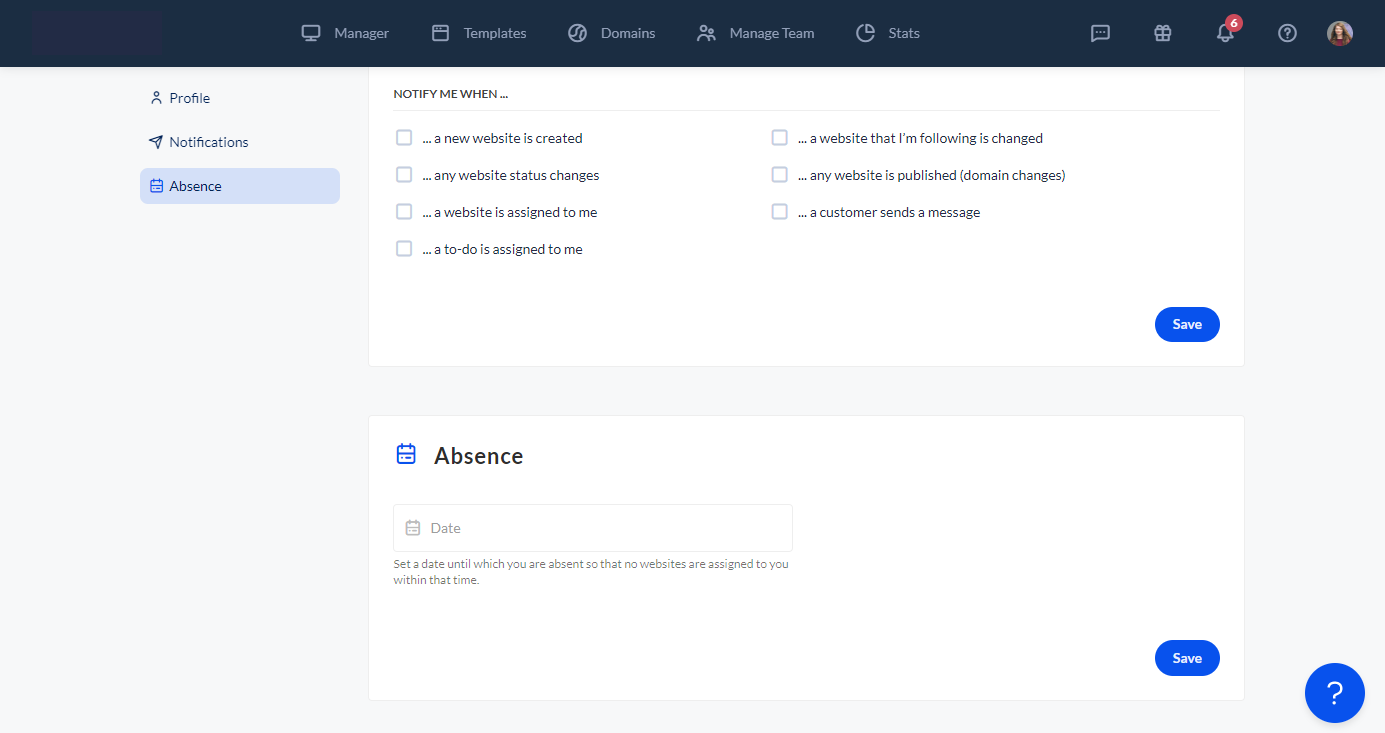The height and width of the screenshot is (733, 1385).
Task: Enable 'a new website is created' notification
Action: [404, 138]
